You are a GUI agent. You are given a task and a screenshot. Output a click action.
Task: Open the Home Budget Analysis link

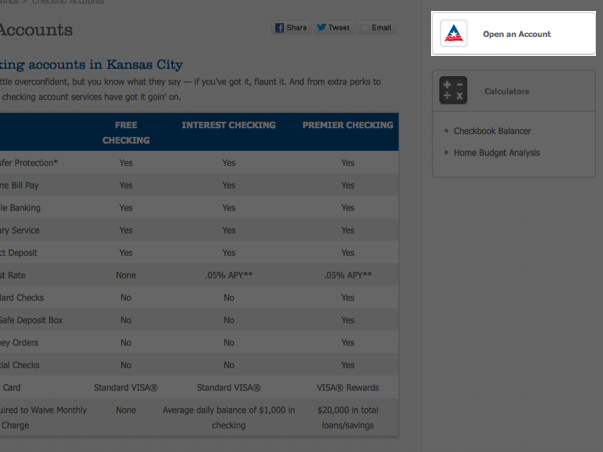[496, 153]
